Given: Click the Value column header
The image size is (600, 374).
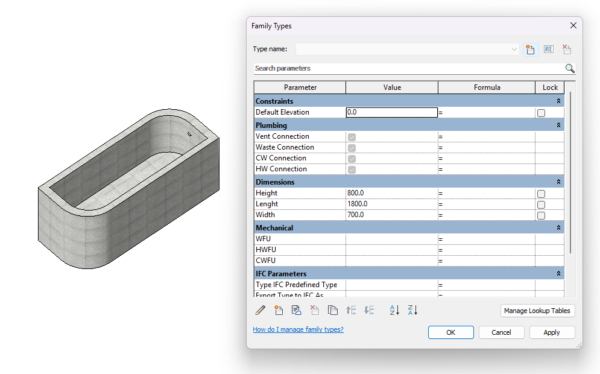Looking at the screenshot, I should 392,87.
